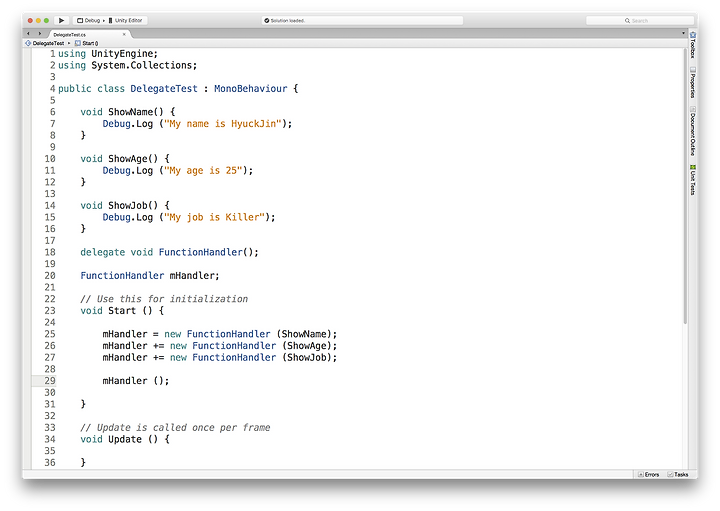Click "delegate void FunctionHandler();" line
Viewport: 720px width, 511px height.
(x=169, y=252)
